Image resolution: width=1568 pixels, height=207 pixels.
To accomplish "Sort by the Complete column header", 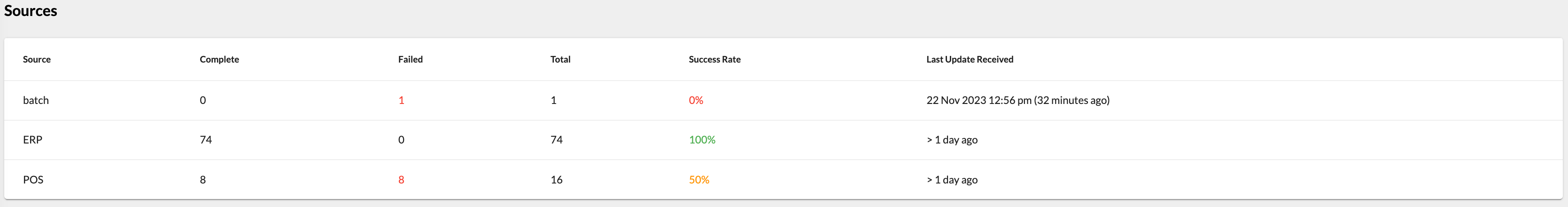I will (219, 60).
